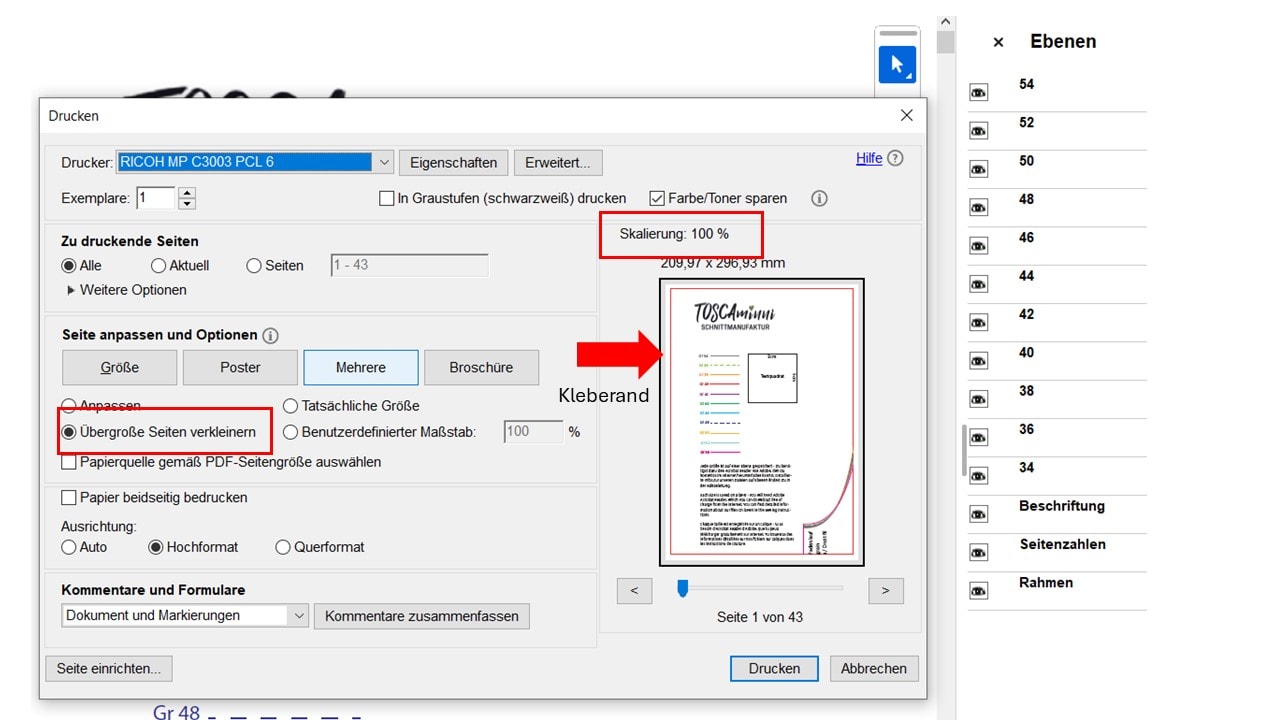Open the Hilfe link
Viewport: 1280px width, 720px height.
(x=869, y=158)
